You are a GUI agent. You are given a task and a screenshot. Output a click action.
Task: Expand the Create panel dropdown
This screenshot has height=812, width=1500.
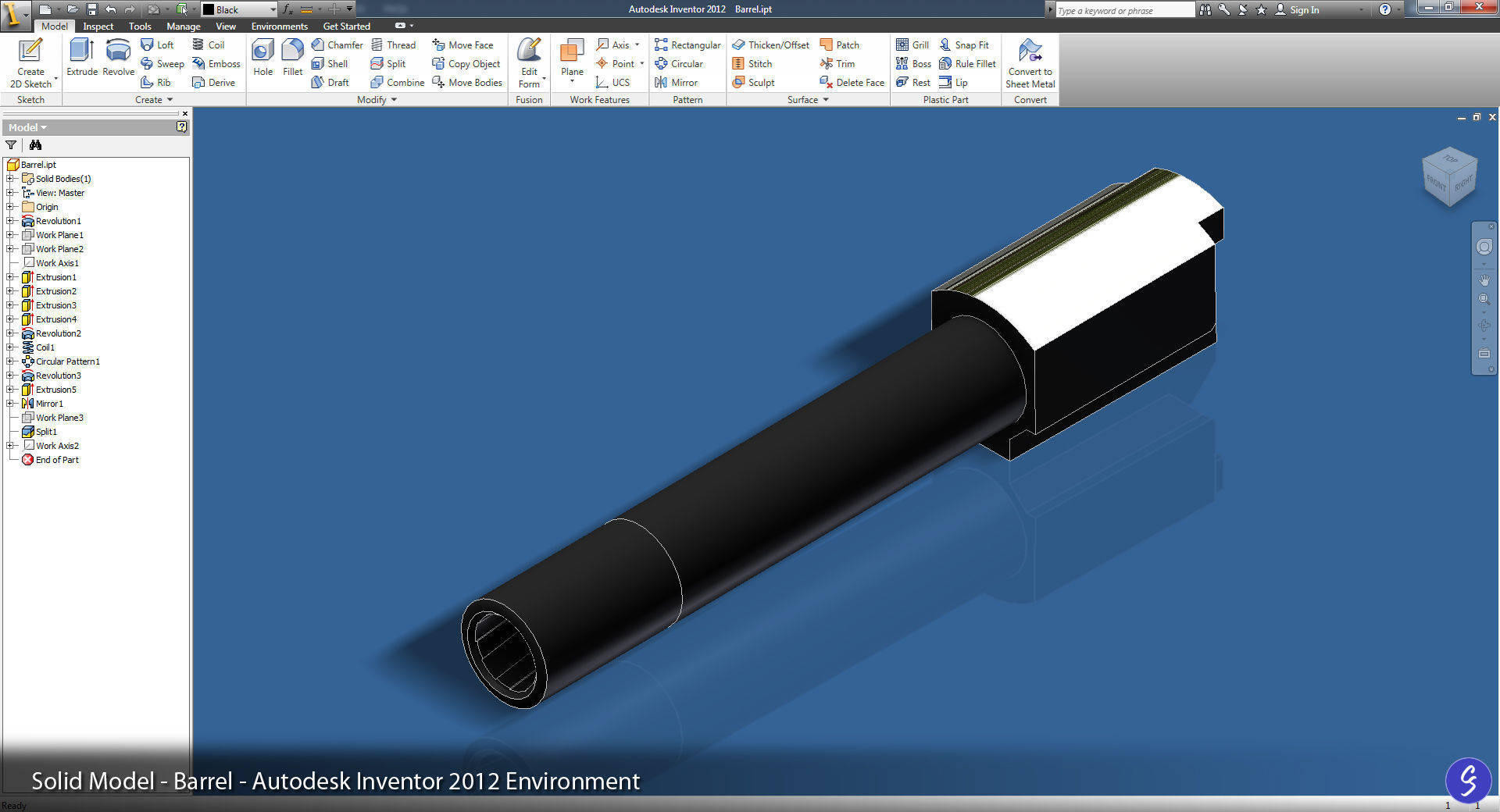[x=154, y=100]
